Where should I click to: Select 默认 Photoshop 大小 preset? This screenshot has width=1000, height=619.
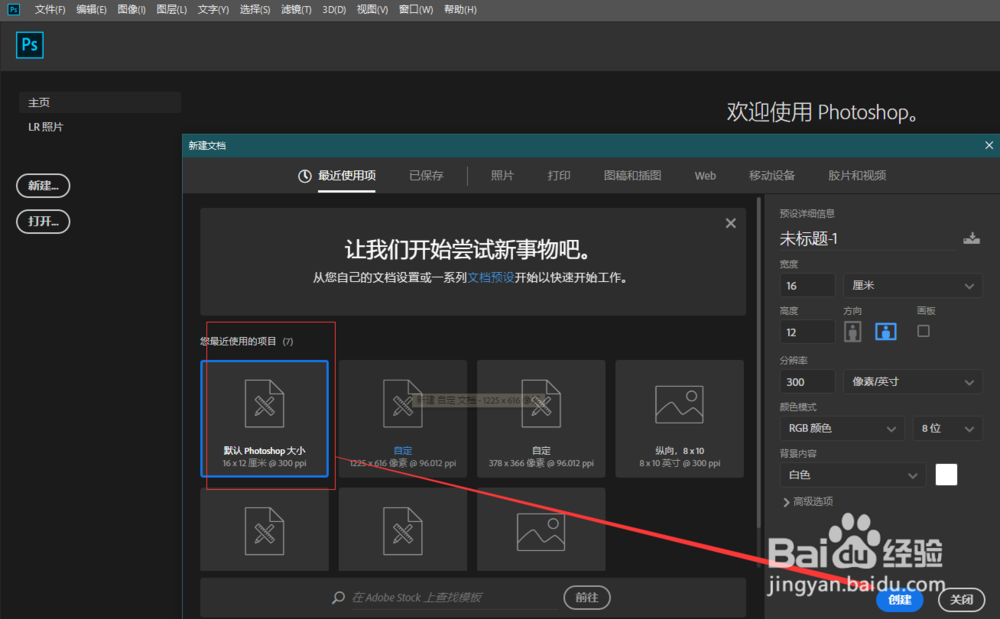pos(265,419)
